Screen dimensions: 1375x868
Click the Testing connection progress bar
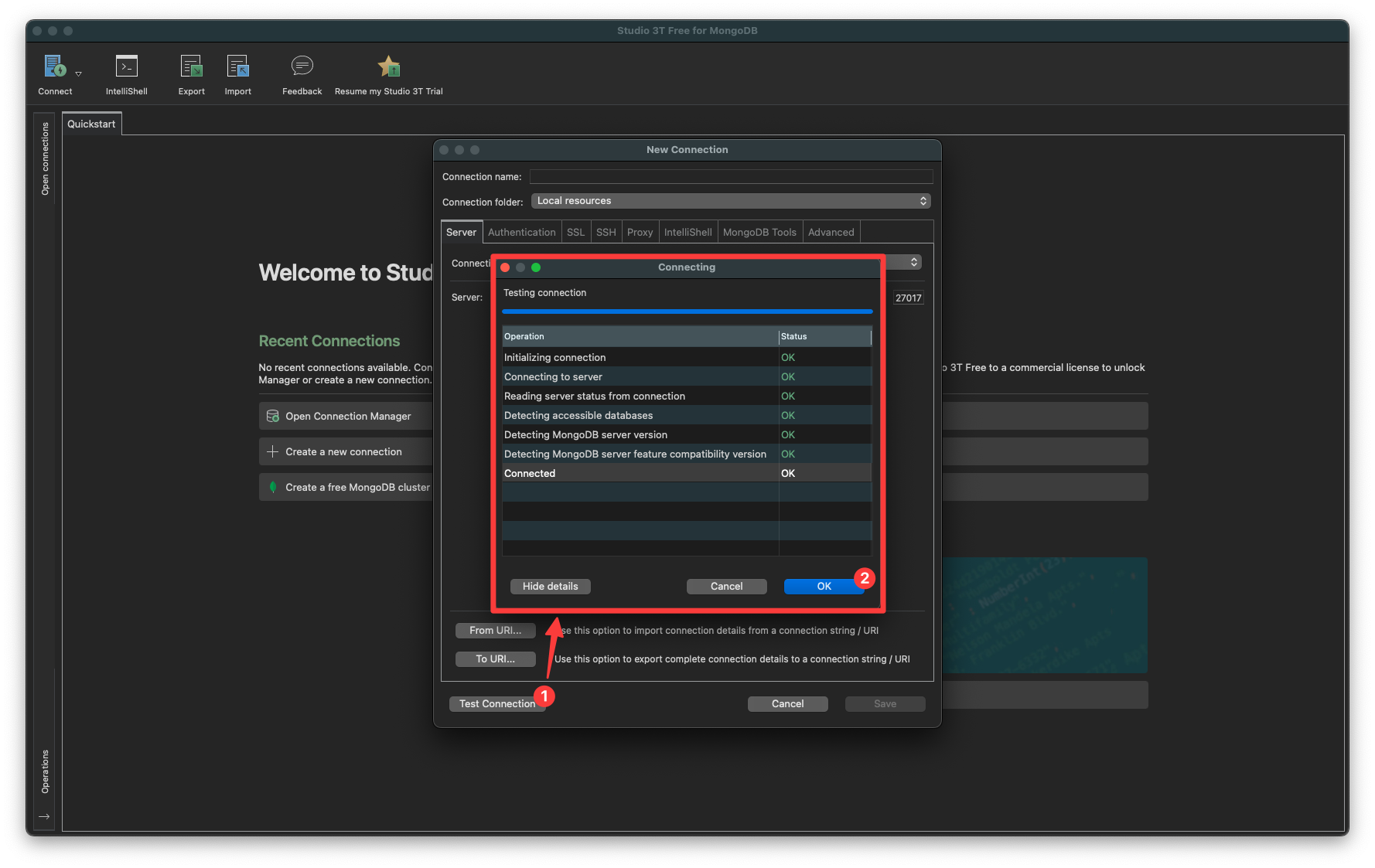click(x=687, y=311)
